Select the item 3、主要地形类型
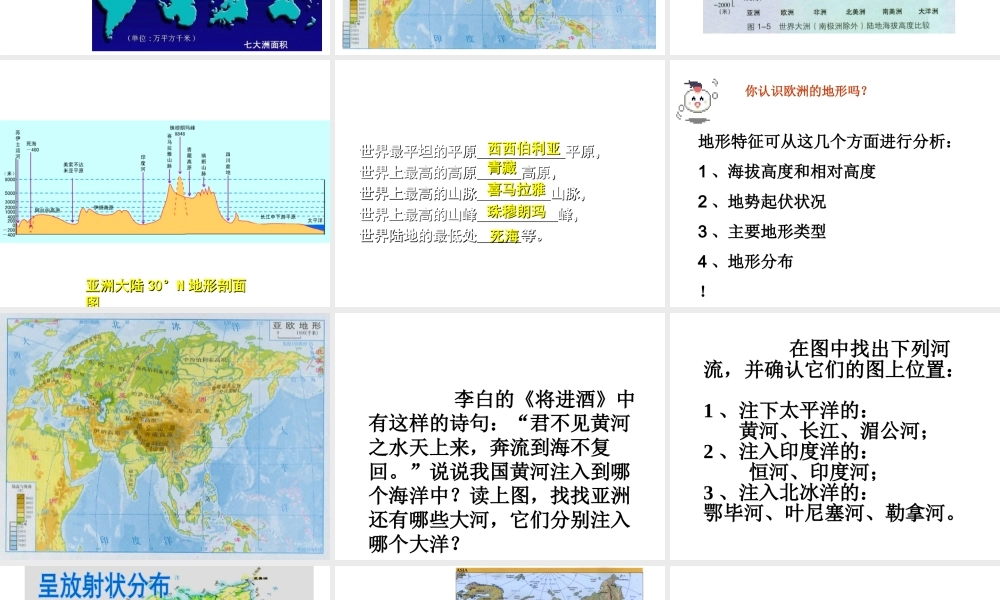Screen dimensions: 1000x600 pos(761,231)
